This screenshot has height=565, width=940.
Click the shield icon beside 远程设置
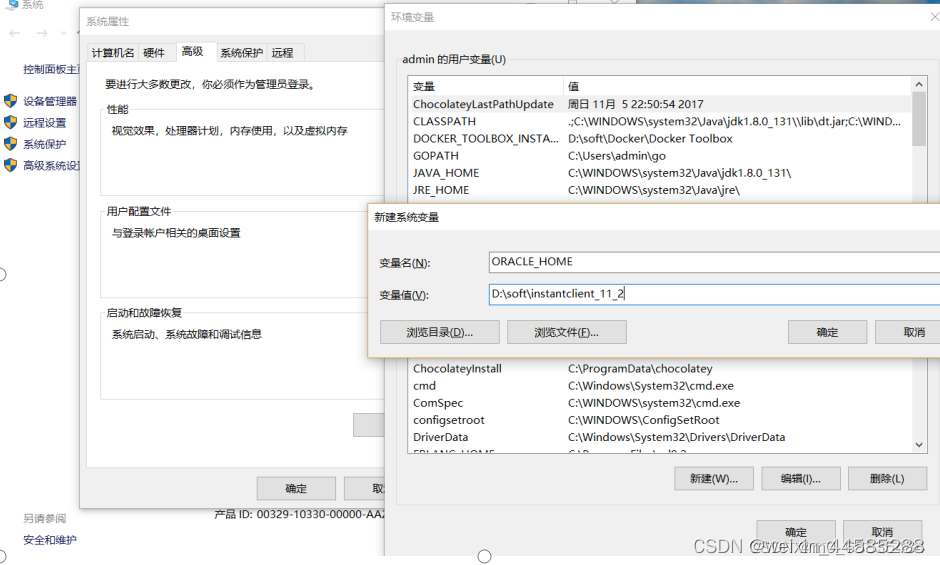(10, 122)
